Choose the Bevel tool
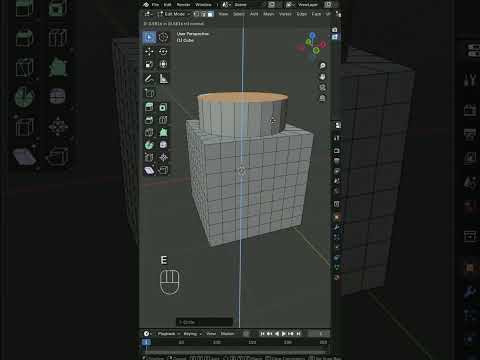Viewport: 480px width, 360px height. [149, 120]
